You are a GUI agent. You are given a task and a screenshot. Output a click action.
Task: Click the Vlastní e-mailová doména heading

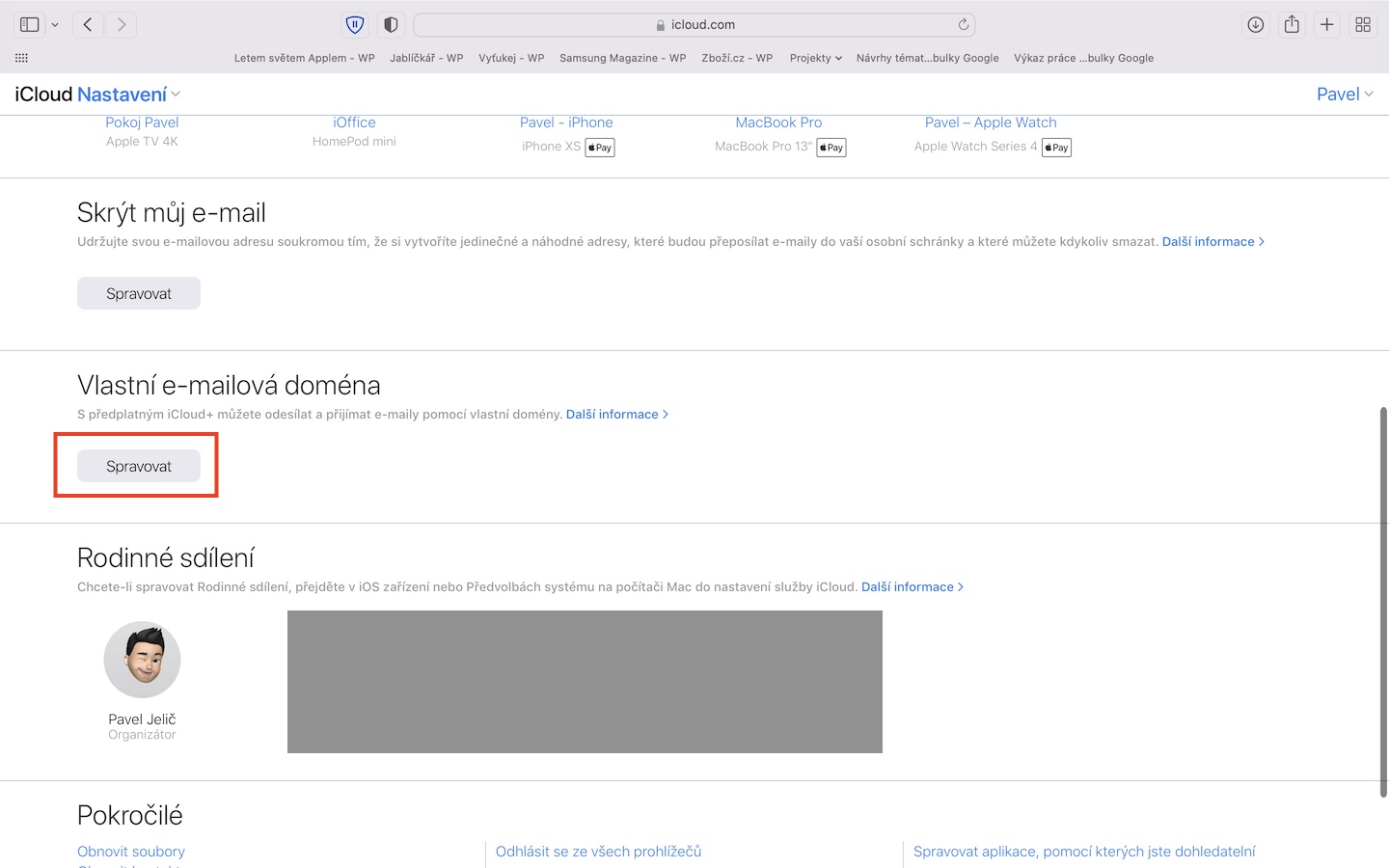tap(229, 386)
